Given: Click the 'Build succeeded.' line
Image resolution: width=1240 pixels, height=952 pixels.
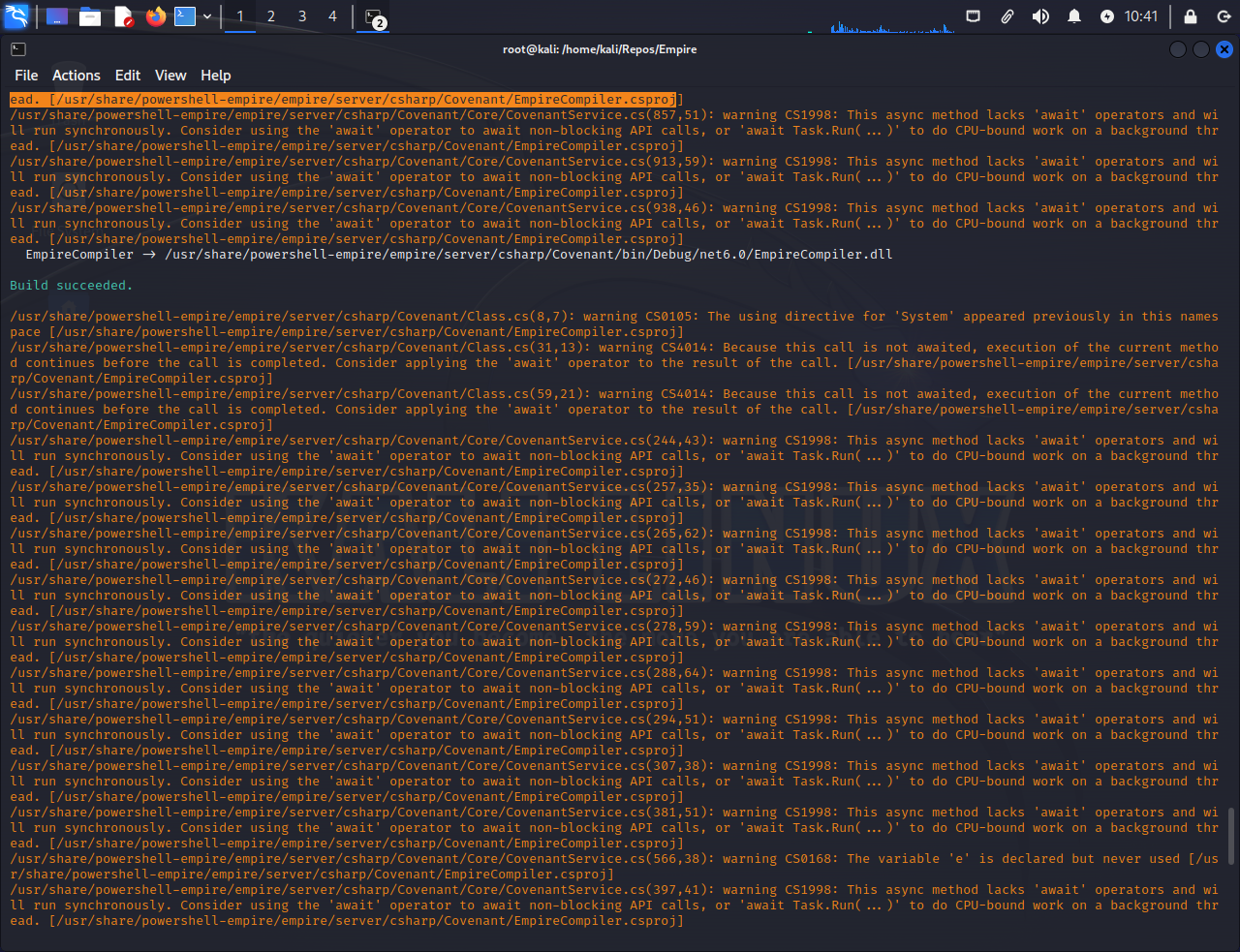Looking at the screenshot, I should 72,286.
